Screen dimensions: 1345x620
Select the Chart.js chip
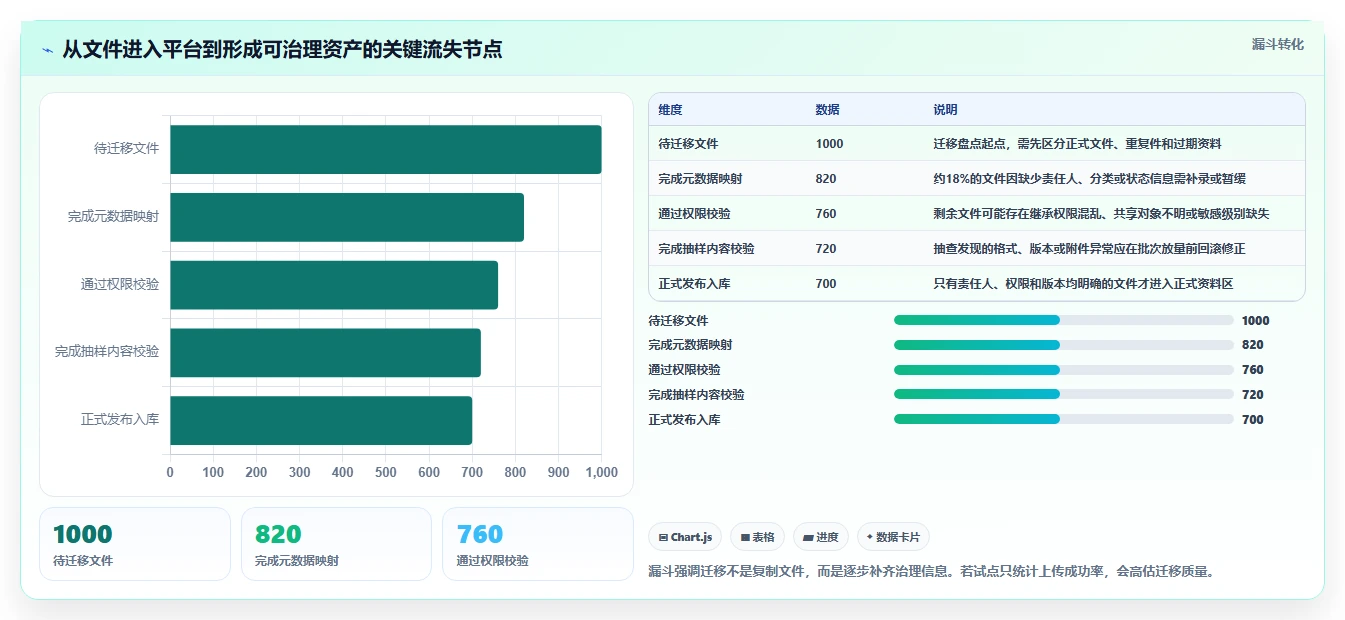coord(685,537)
